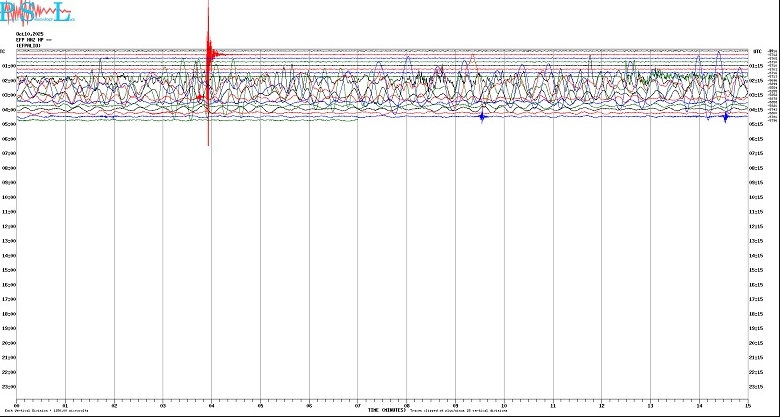
Task: Click the TIME (MINUTES) axis label
Action: 387,410
